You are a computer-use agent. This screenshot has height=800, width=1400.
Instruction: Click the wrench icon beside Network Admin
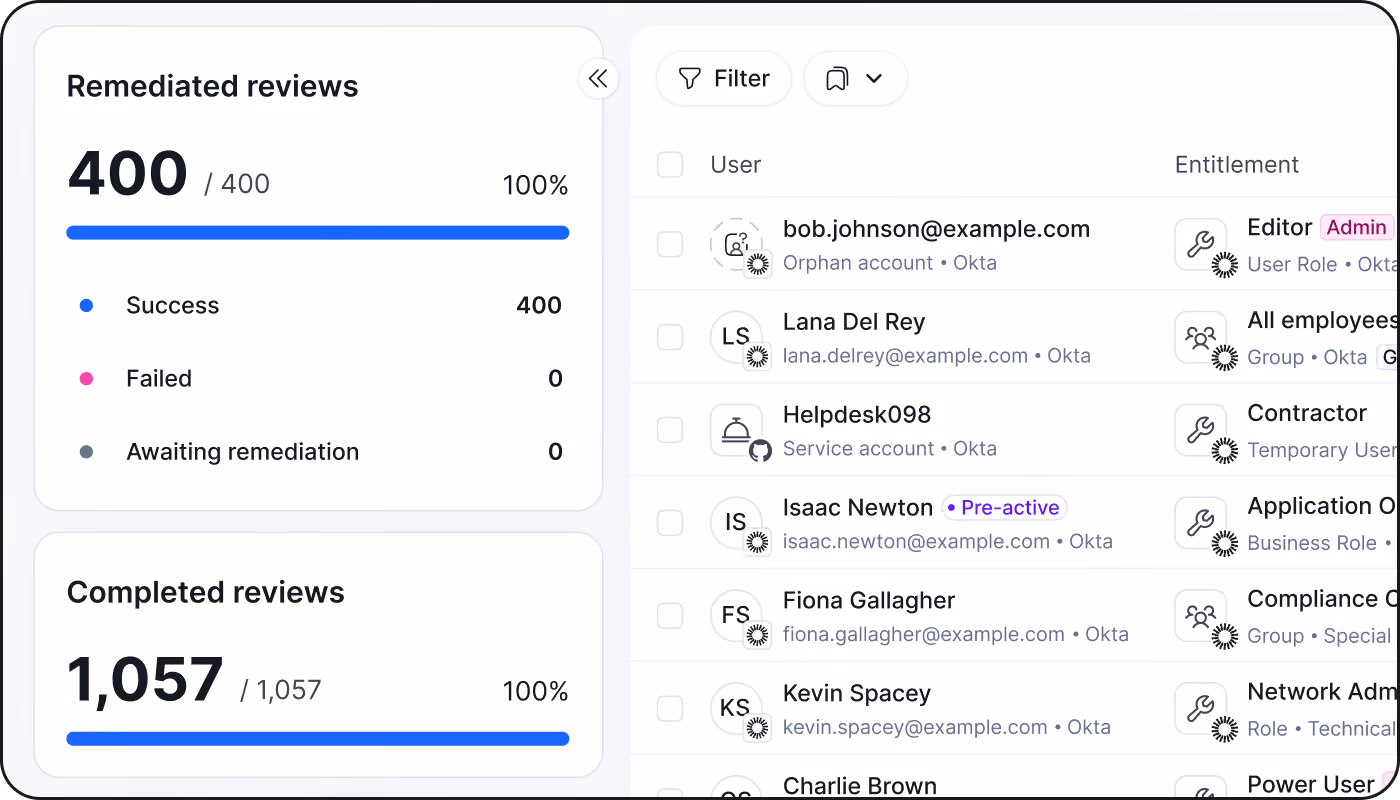pyautogui.click(x=1200, y=708)
